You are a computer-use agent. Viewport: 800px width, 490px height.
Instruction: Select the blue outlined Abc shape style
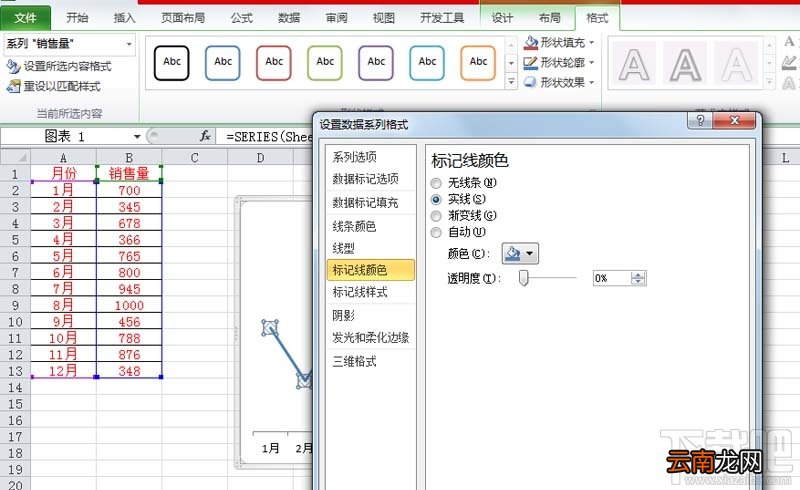click(222, 63)
